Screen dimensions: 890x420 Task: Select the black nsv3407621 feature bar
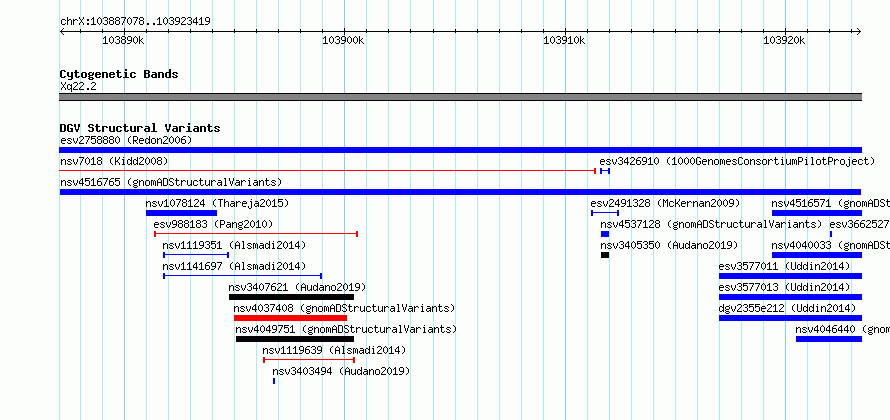pos(291,297)
